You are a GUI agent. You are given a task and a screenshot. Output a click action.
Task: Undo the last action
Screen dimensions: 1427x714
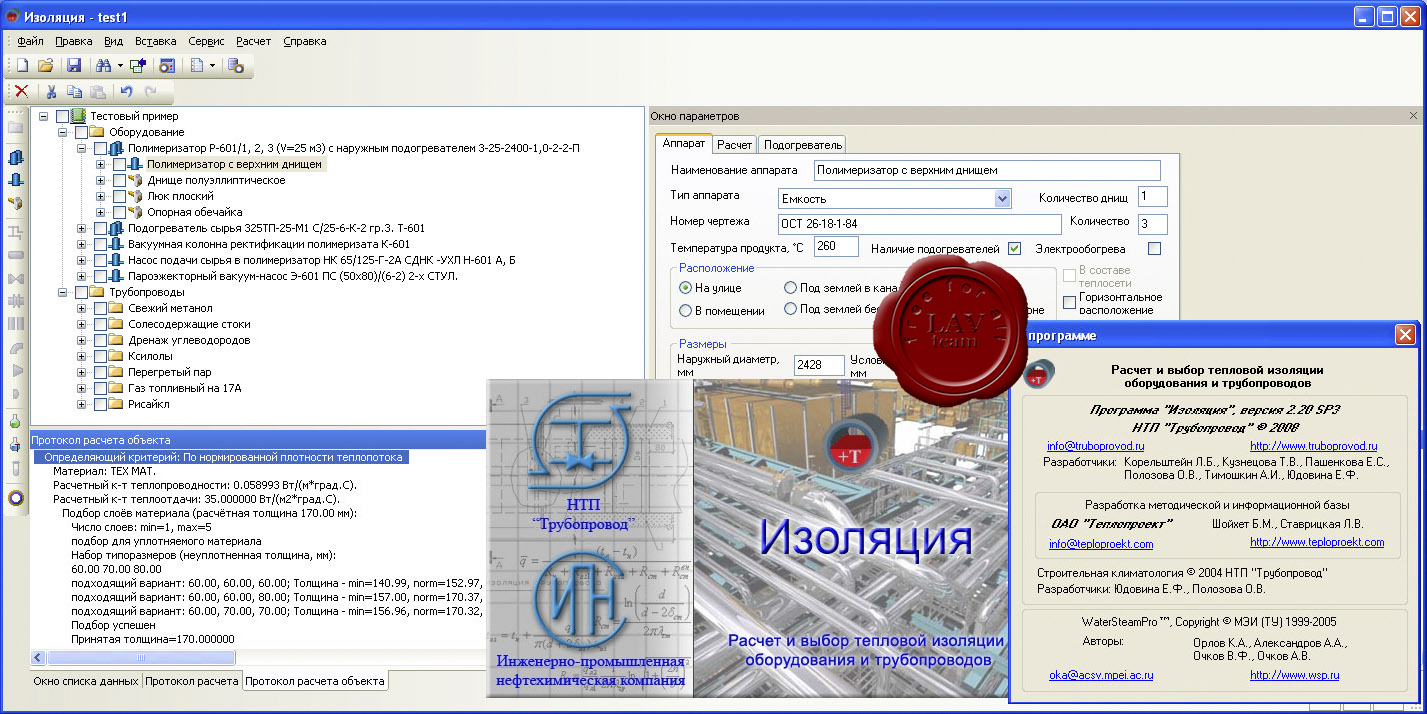(x=127, y=91)
